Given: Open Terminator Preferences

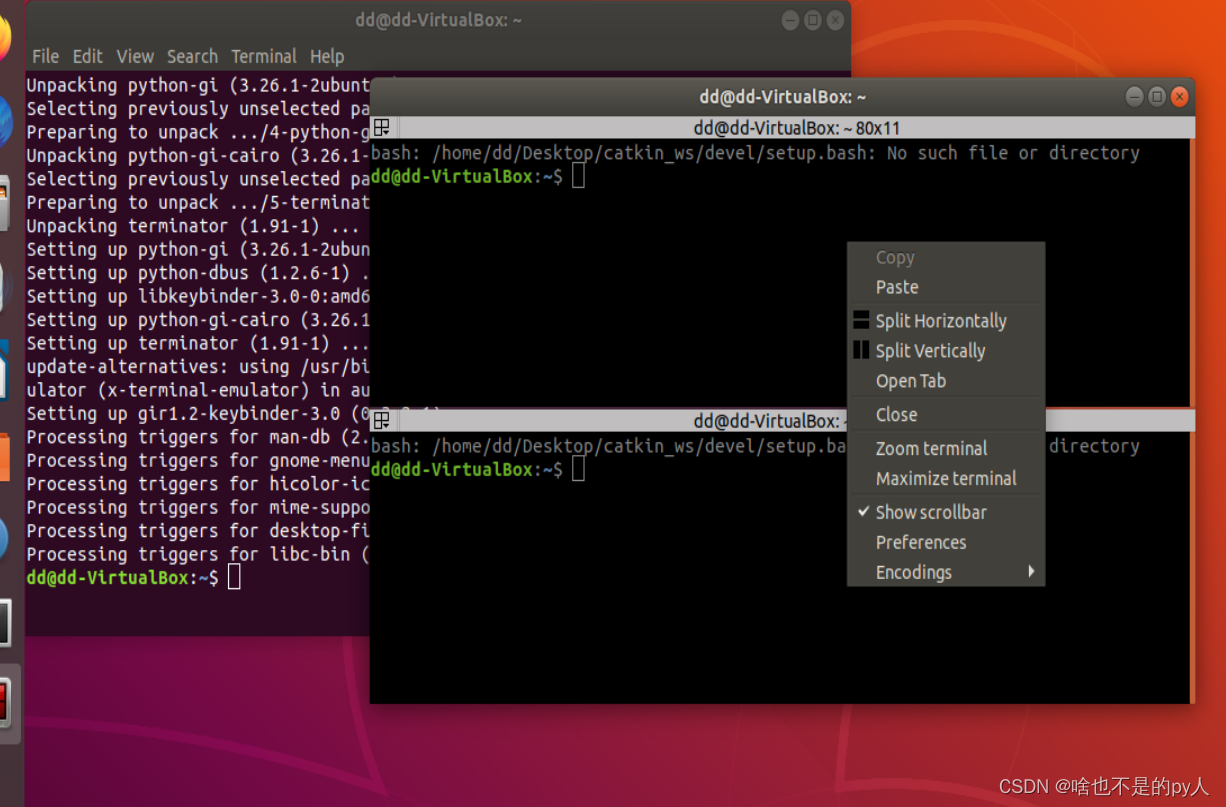Looking at the screenshot, I should click(x=920, y=542).
